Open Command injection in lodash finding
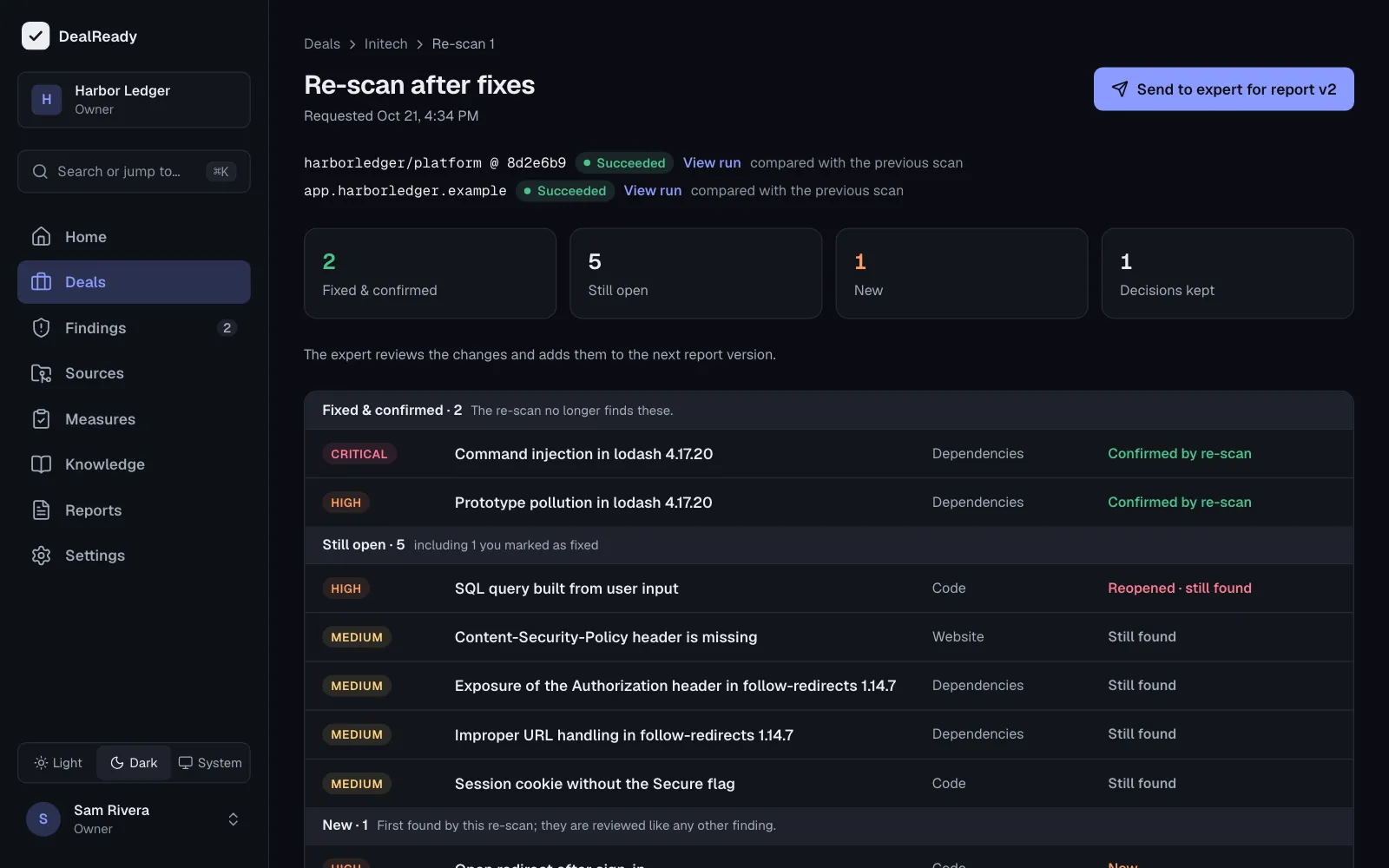Image resolution: width=1389 pixels, height=868 pixels. (828, 454)
